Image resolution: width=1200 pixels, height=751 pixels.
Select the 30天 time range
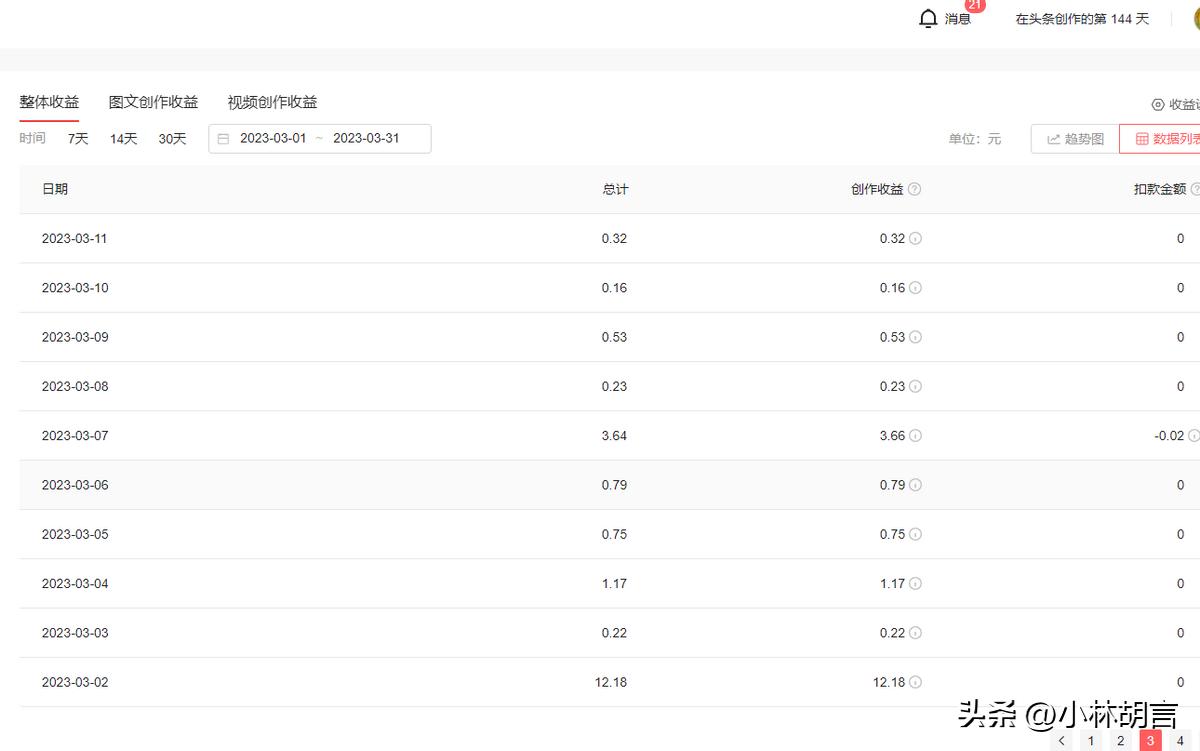point(172,139)
